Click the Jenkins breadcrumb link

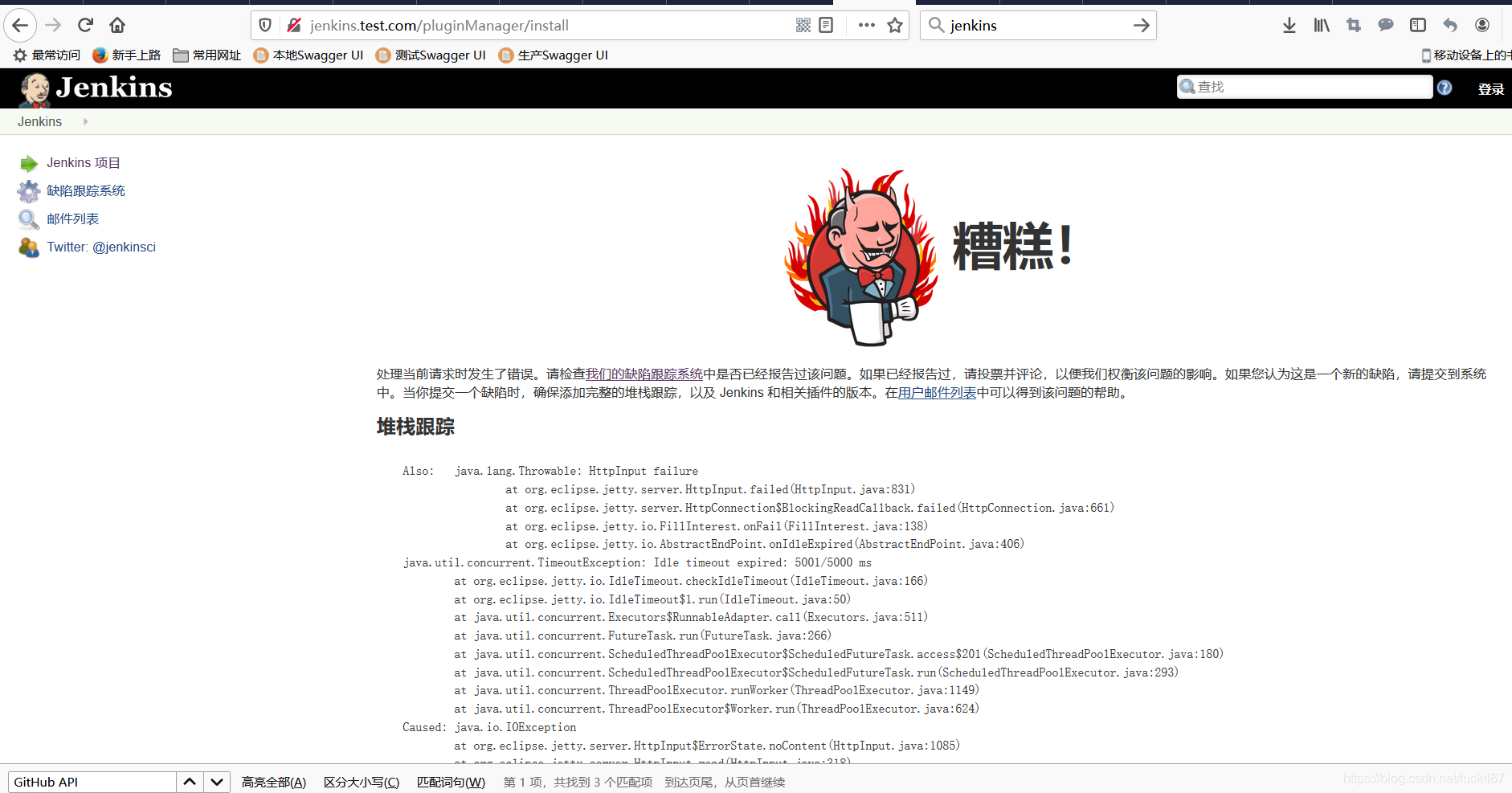coord(39,122)
